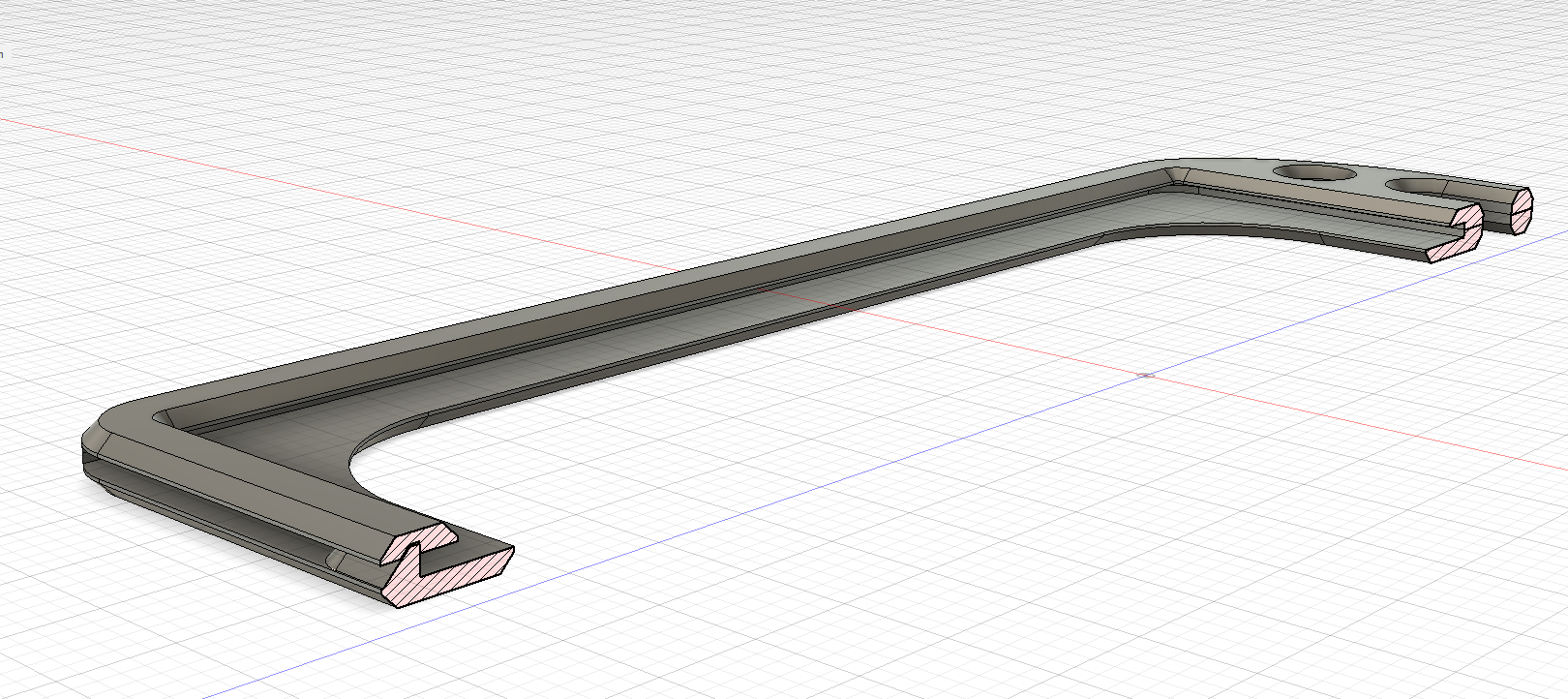This screenshot has width=1568, height=699.
Task: Click the origin point on the grid
Action: click(1146, 375)
